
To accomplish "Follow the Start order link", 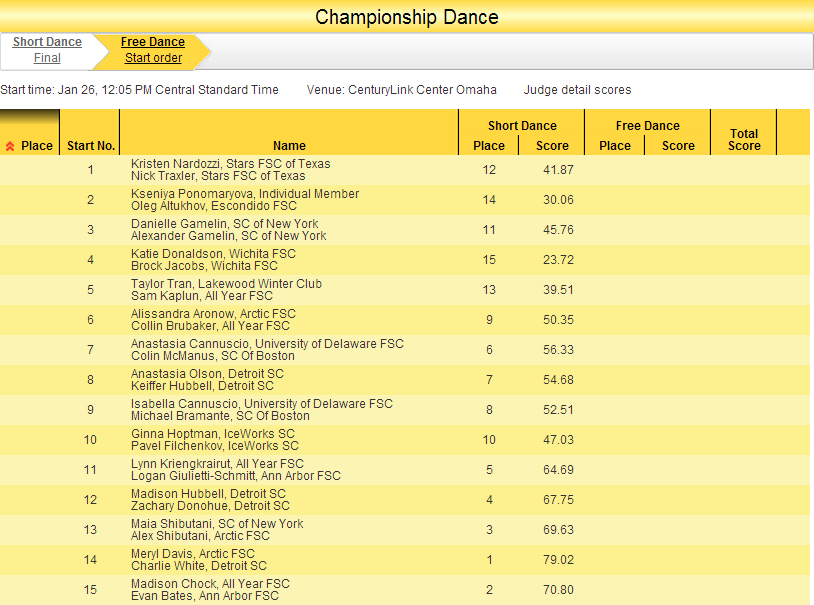I will 153,58.
